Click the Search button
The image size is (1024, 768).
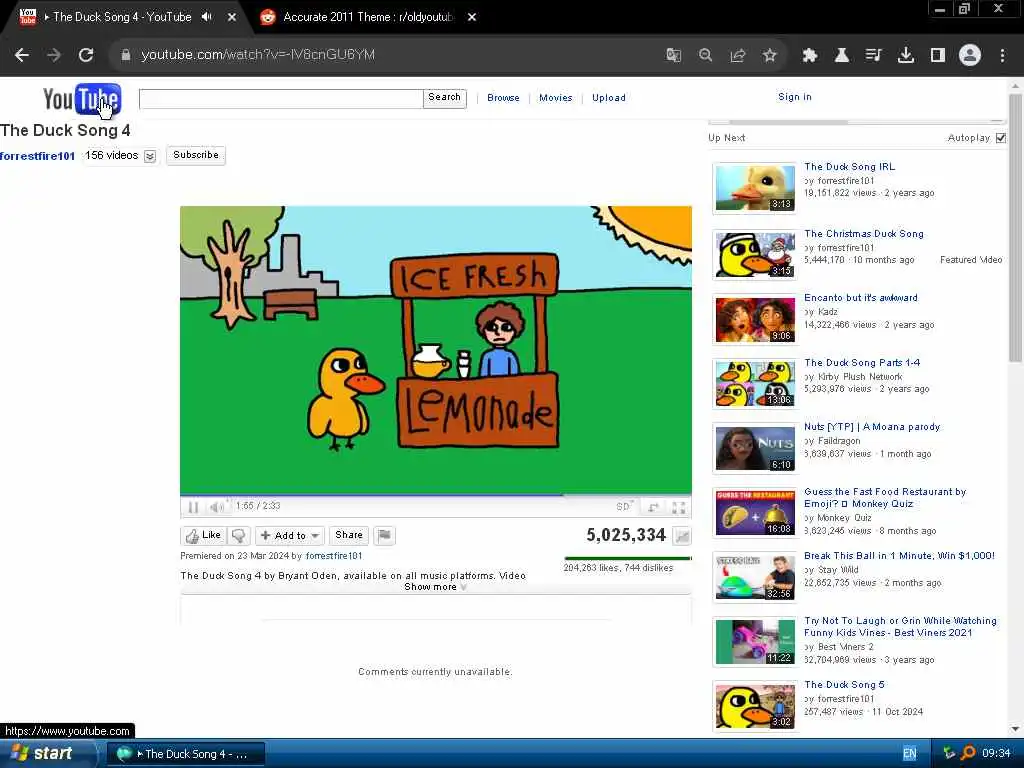click(445, 98)
